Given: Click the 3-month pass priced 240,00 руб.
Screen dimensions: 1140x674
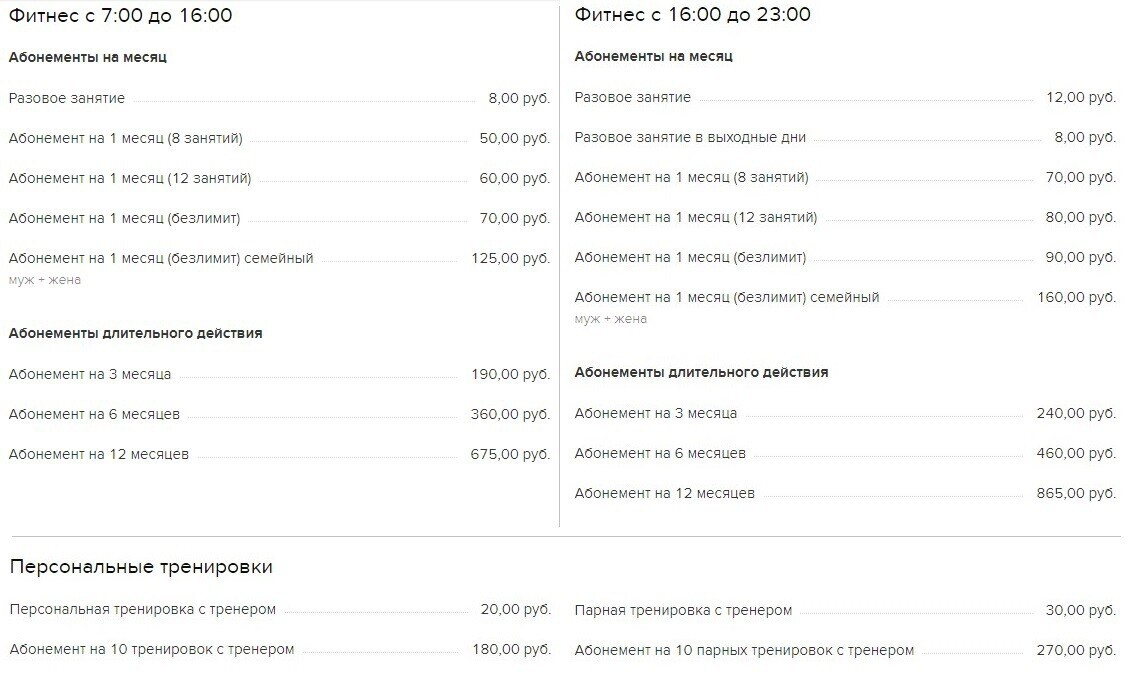Looking at the screenshot, I should tap(656, 413).
